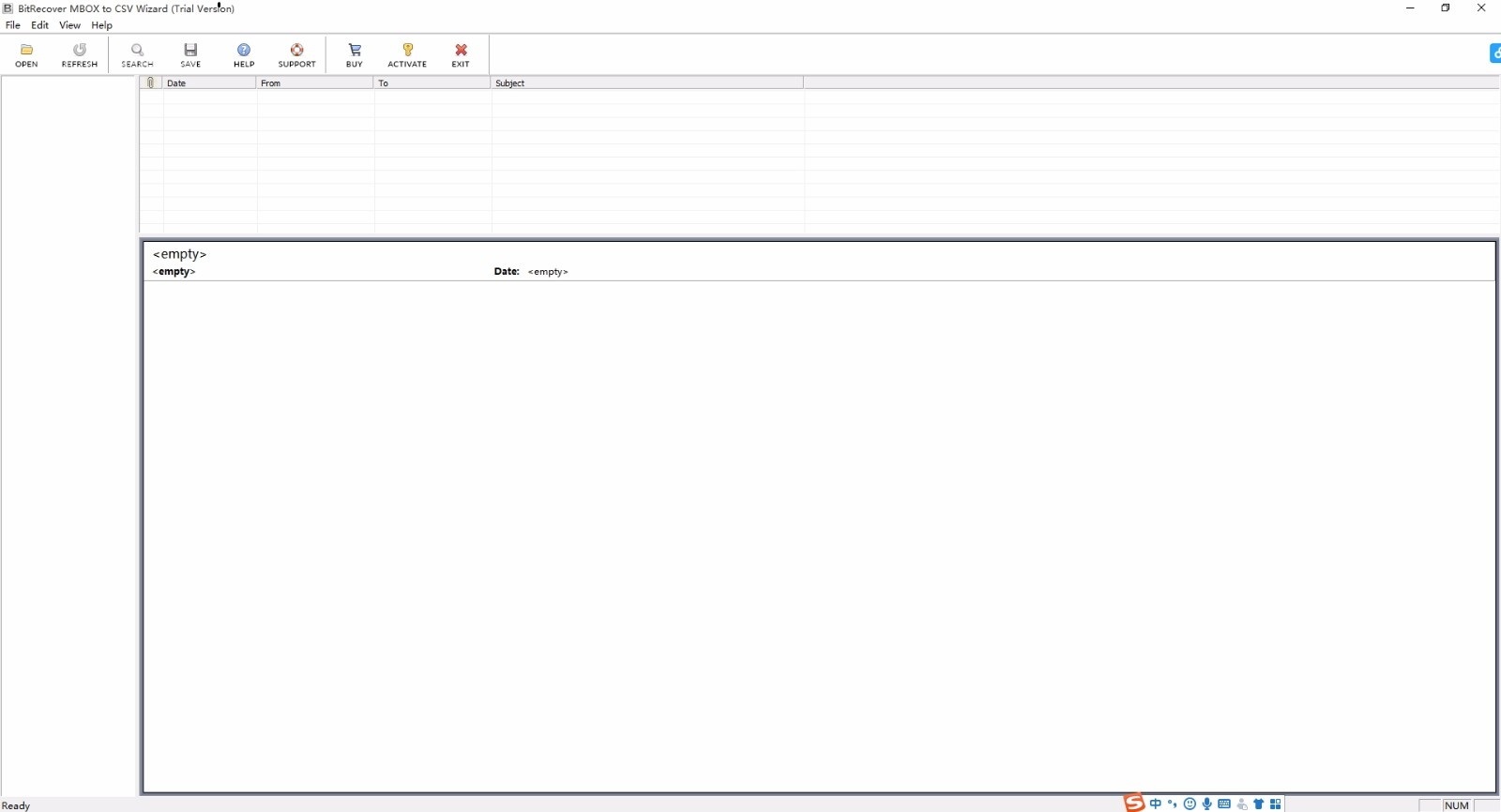This screenshot has height=812, width=1501.
Task: Sort by the From column header
Action: (x=314, y=83)
